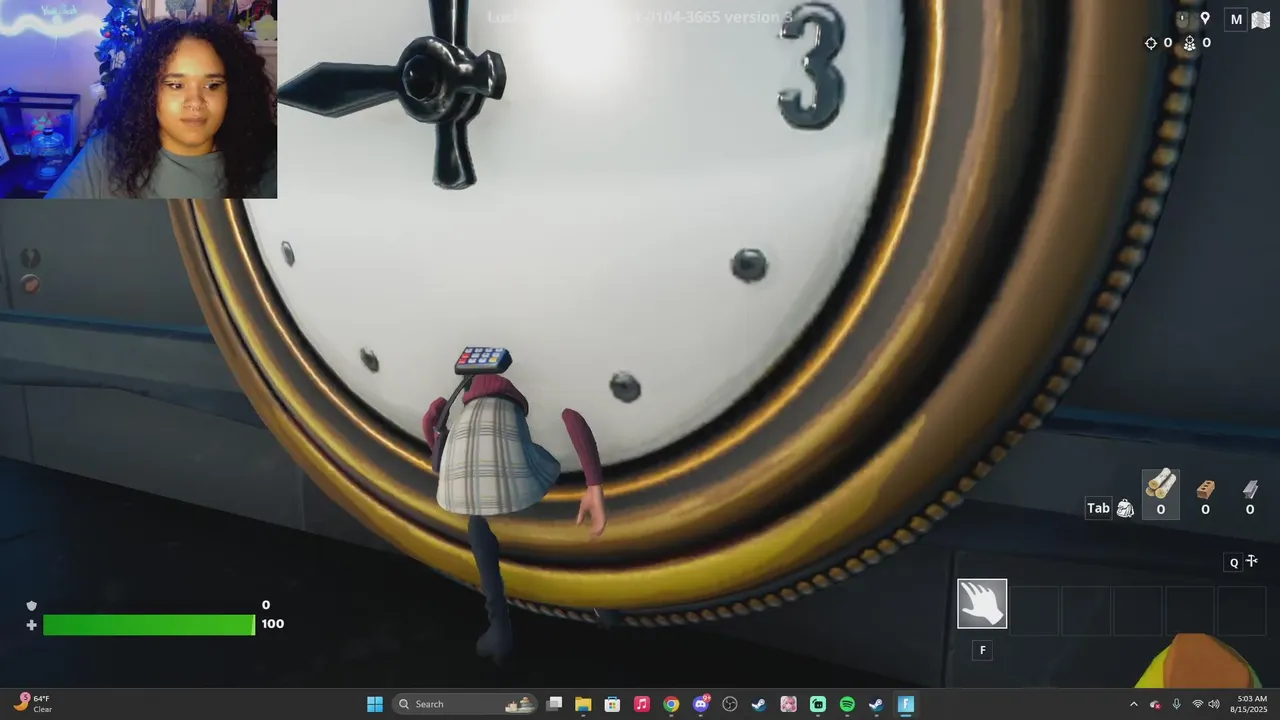The width and height of the screenshot is (1280, 720).
Task: Open the Windows Start menu
Action: (x=375, y=704)
